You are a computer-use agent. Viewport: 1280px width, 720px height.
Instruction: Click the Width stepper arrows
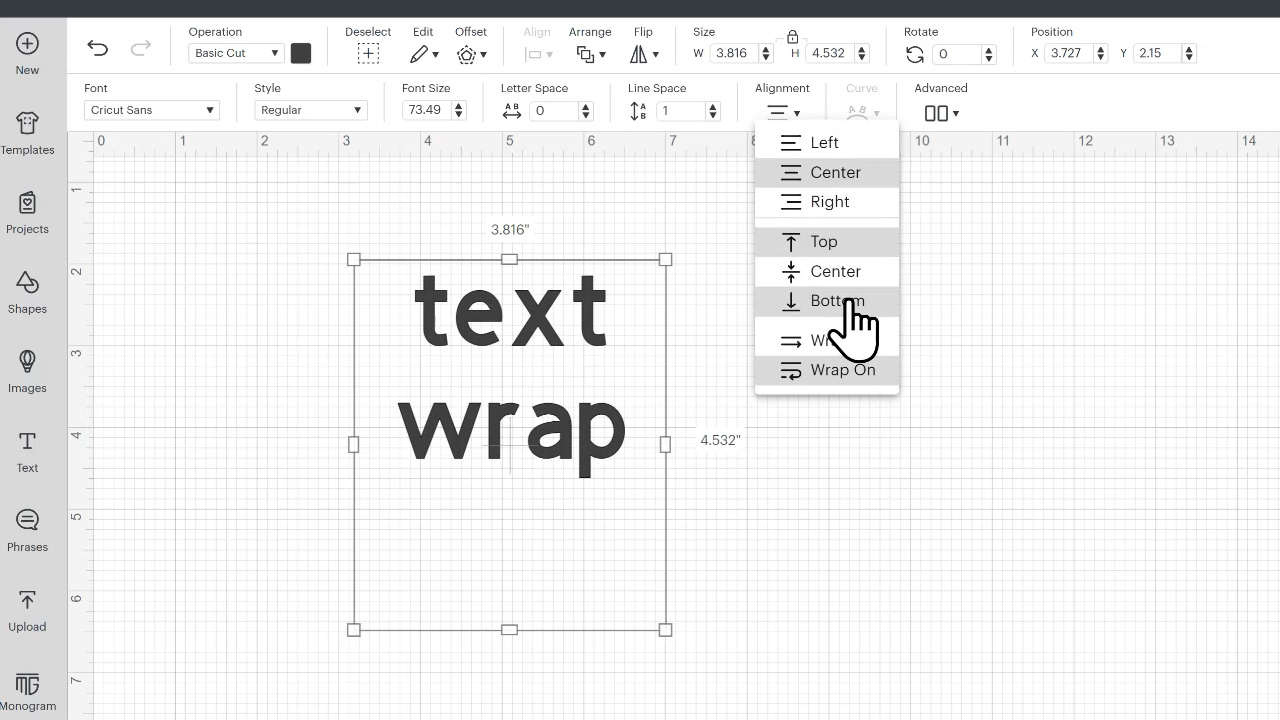click(x=766, y=53)
